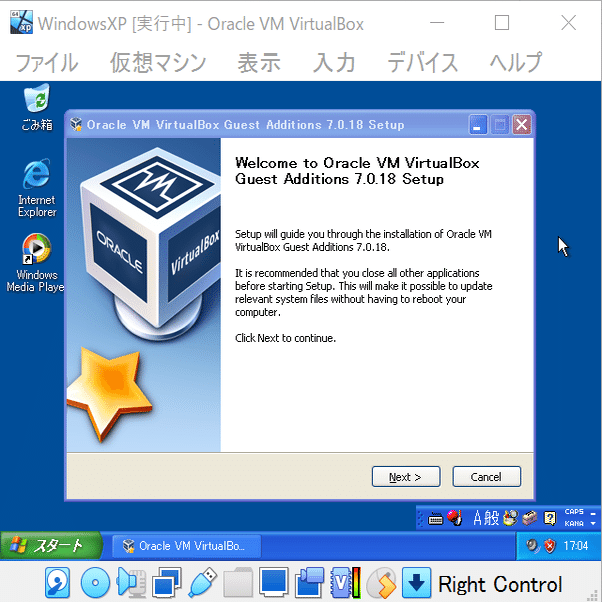This screenshot has width=602, height=602.
Task: Open the language bar options arrow
Action: 593,524
